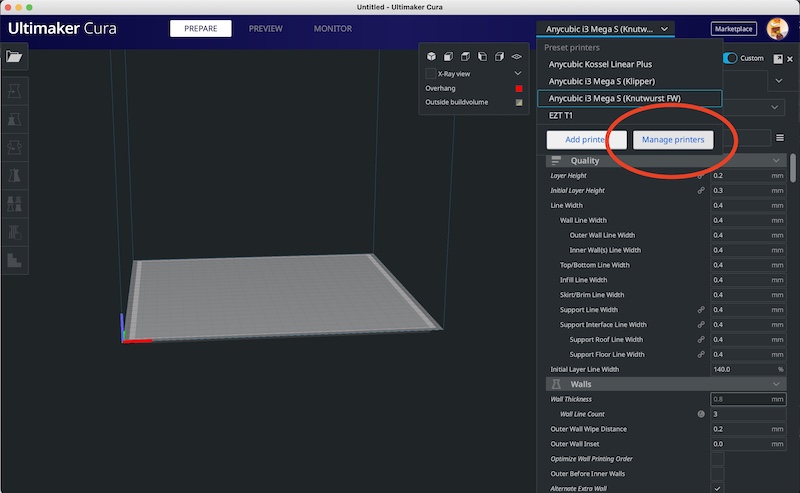Tick the X-Ray view checkbox
800x493 pixels.
431,74
